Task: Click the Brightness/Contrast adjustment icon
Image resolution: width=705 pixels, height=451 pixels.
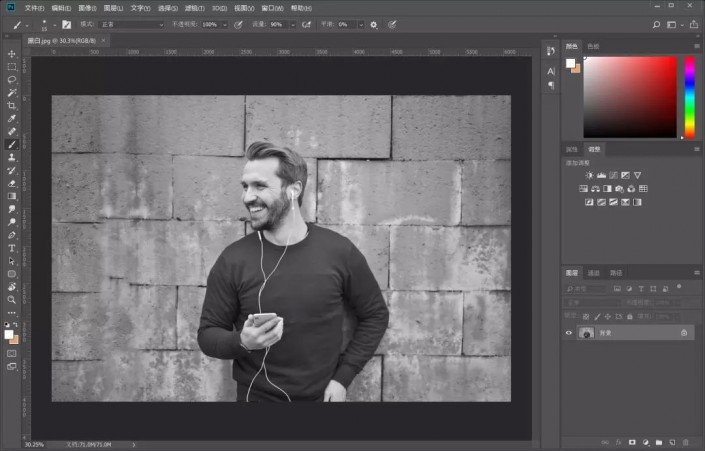Action: tap(589, 175)
